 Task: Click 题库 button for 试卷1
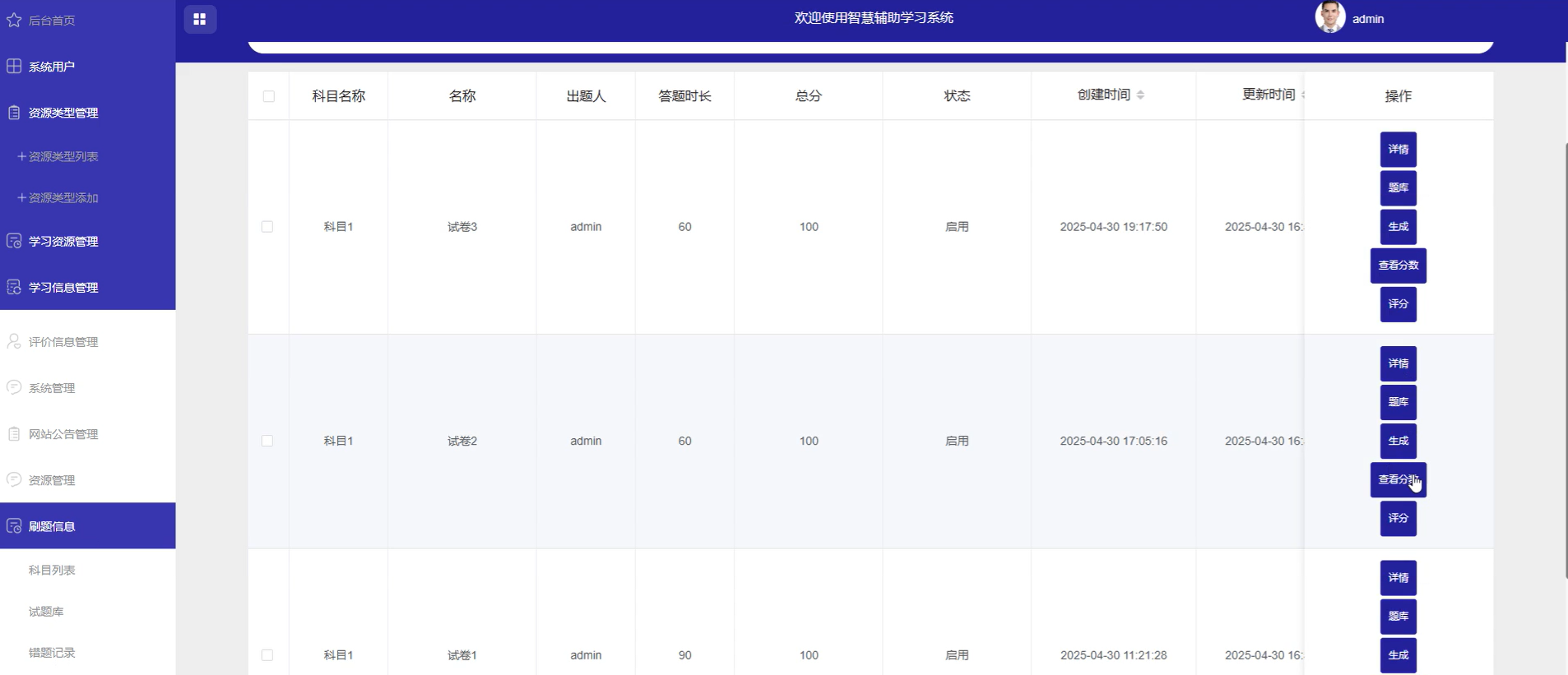pos(1398,617)
